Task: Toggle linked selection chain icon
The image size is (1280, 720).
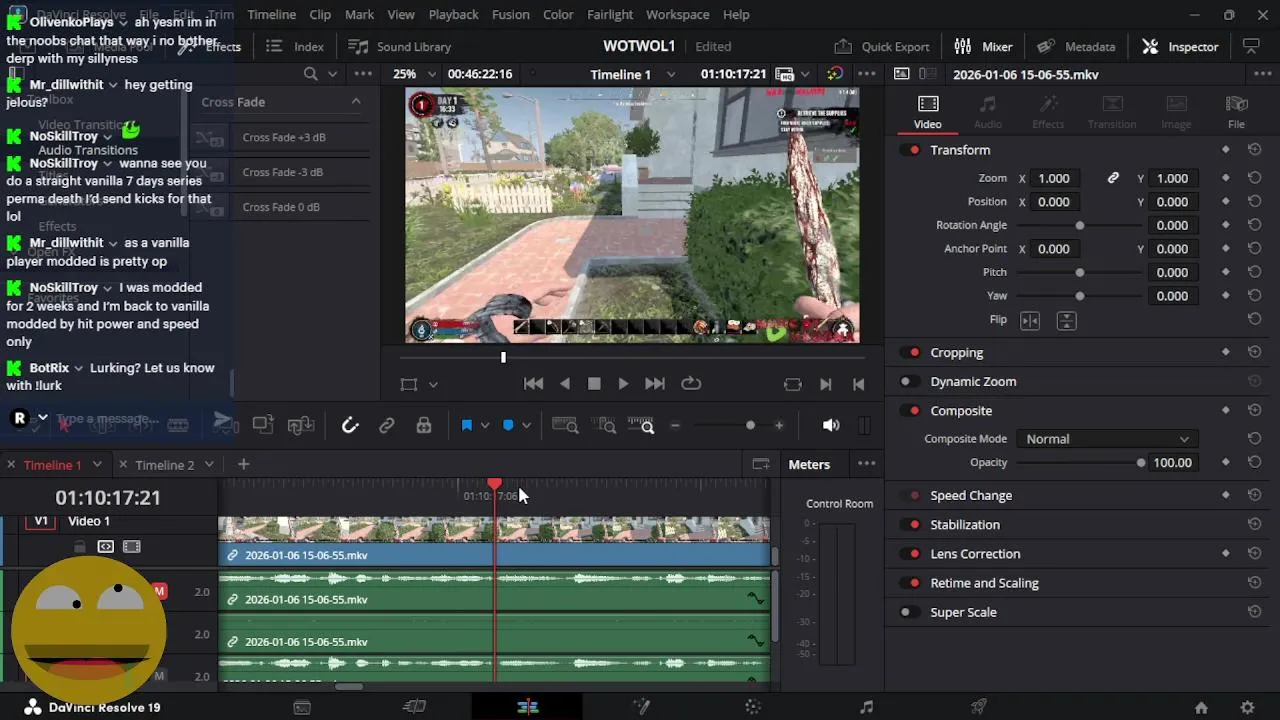Action: pyautogui.click(x=387, y=426)
